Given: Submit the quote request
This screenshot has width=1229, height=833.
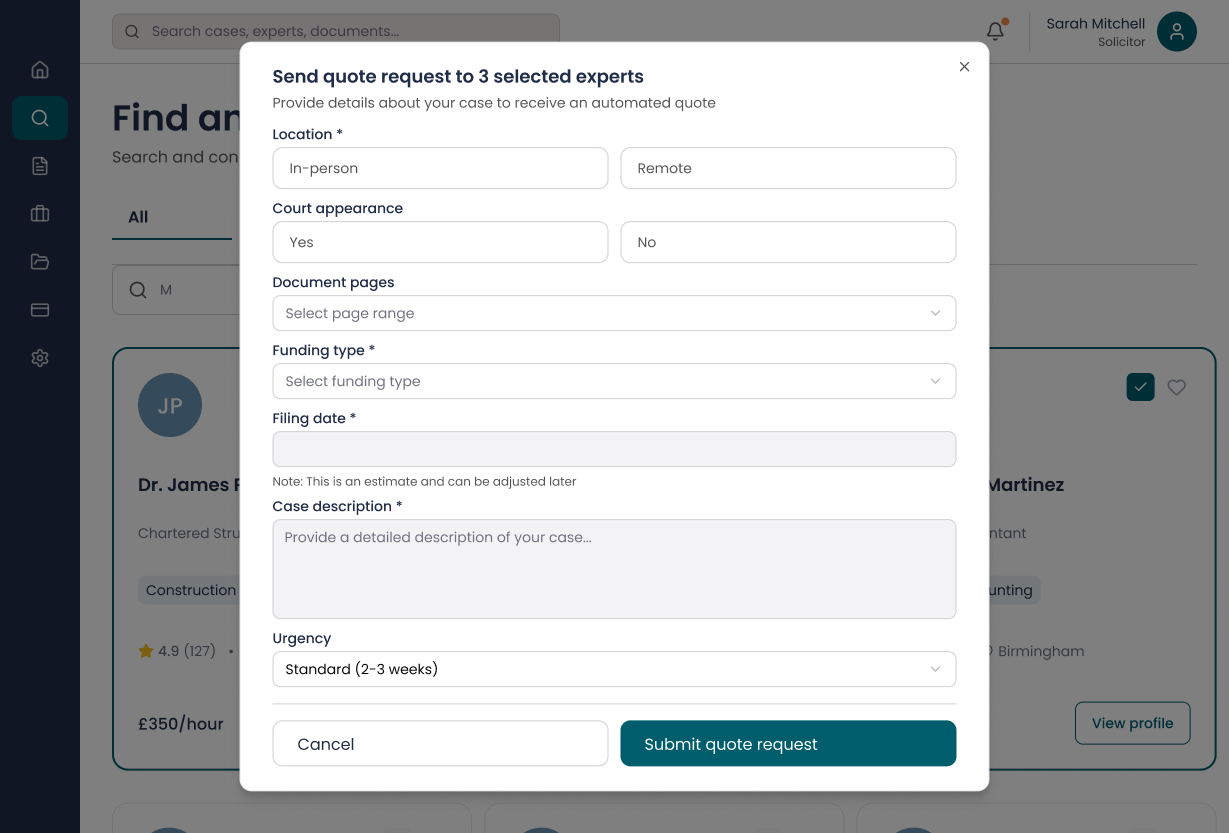Looking at the screenshot, I should click(x=788, y=744).
